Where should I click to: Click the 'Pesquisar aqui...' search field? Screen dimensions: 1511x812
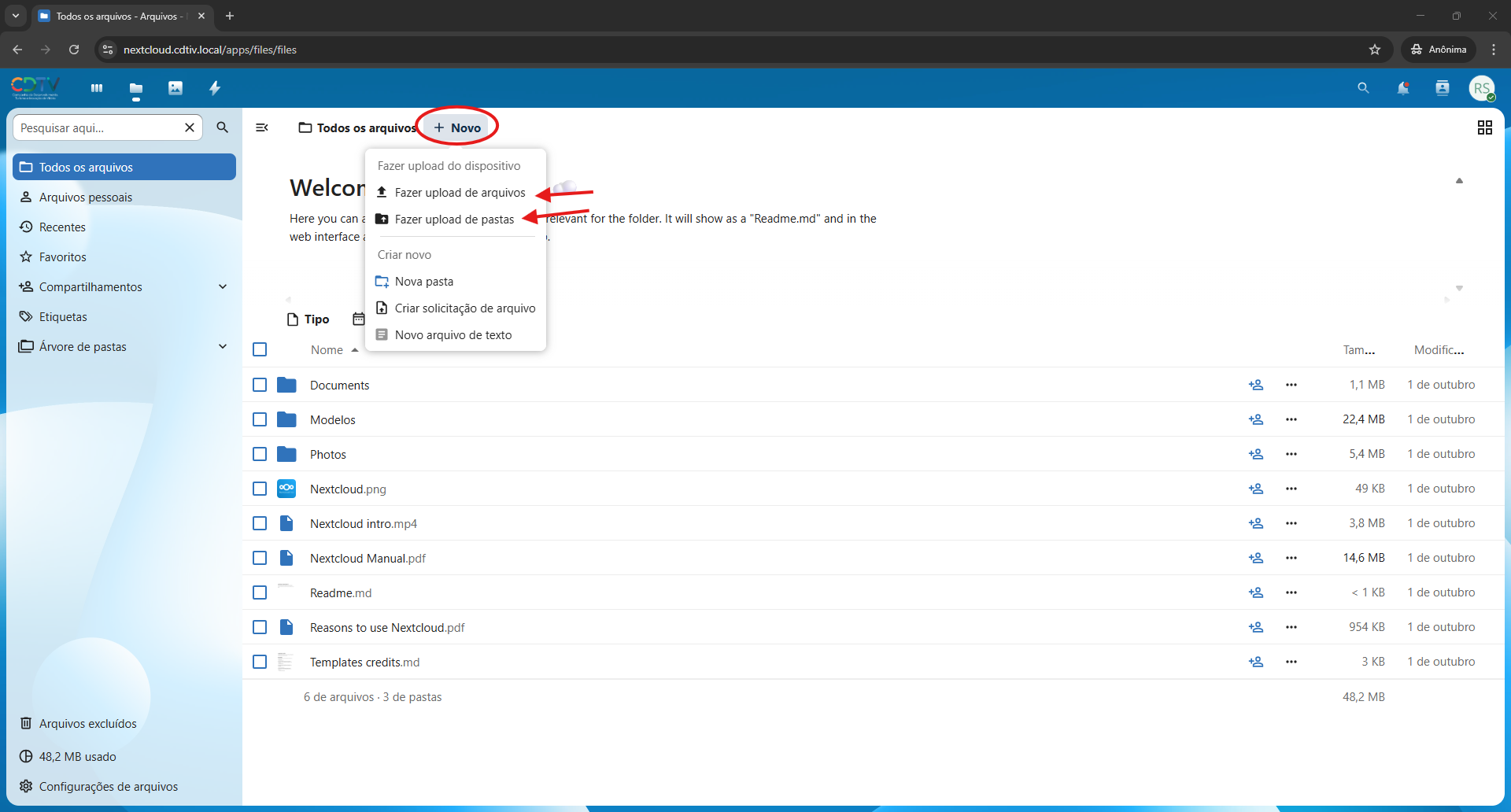[98, 127]
